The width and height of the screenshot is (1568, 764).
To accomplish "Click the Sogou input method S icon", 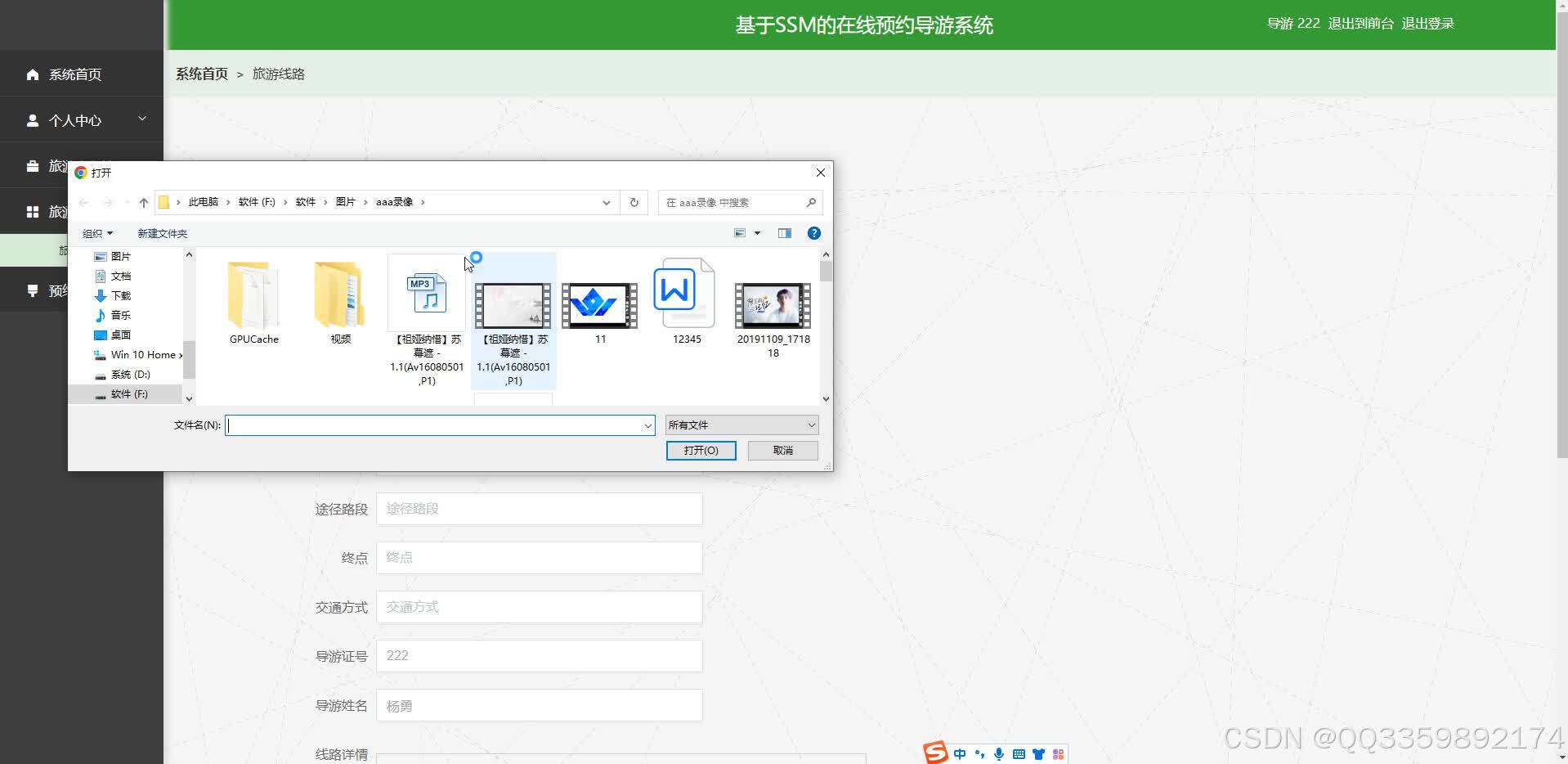I will click(x=936, y=753).
